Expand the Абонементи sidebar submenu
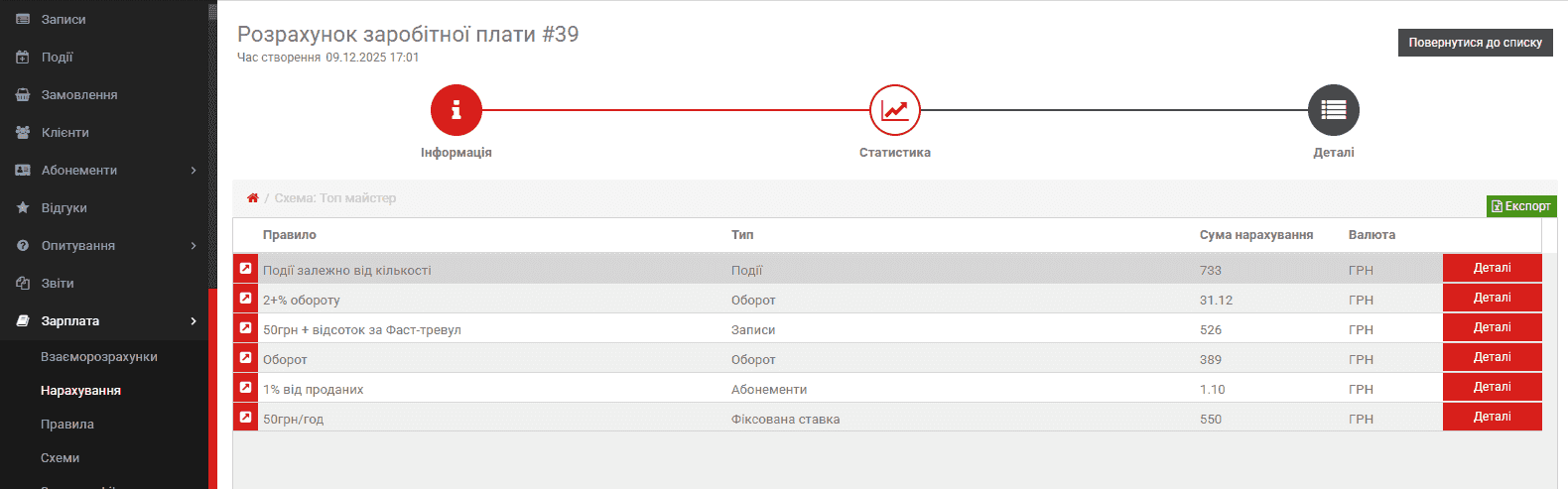The height and width of the screenshot is (489, 1568). tap(194, 171)
